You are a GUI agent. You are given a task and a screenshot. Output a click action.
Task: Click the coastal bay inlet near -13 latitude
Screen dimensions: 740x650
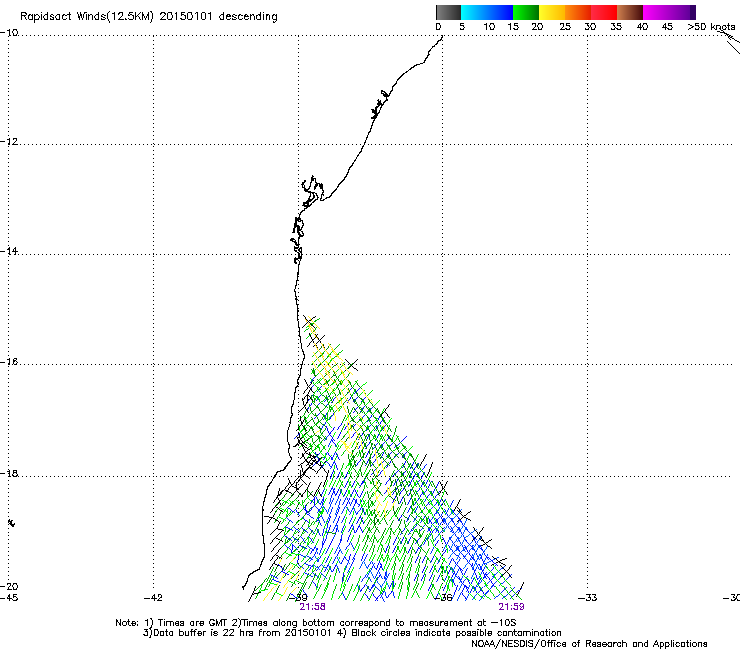tap(311, 191)
